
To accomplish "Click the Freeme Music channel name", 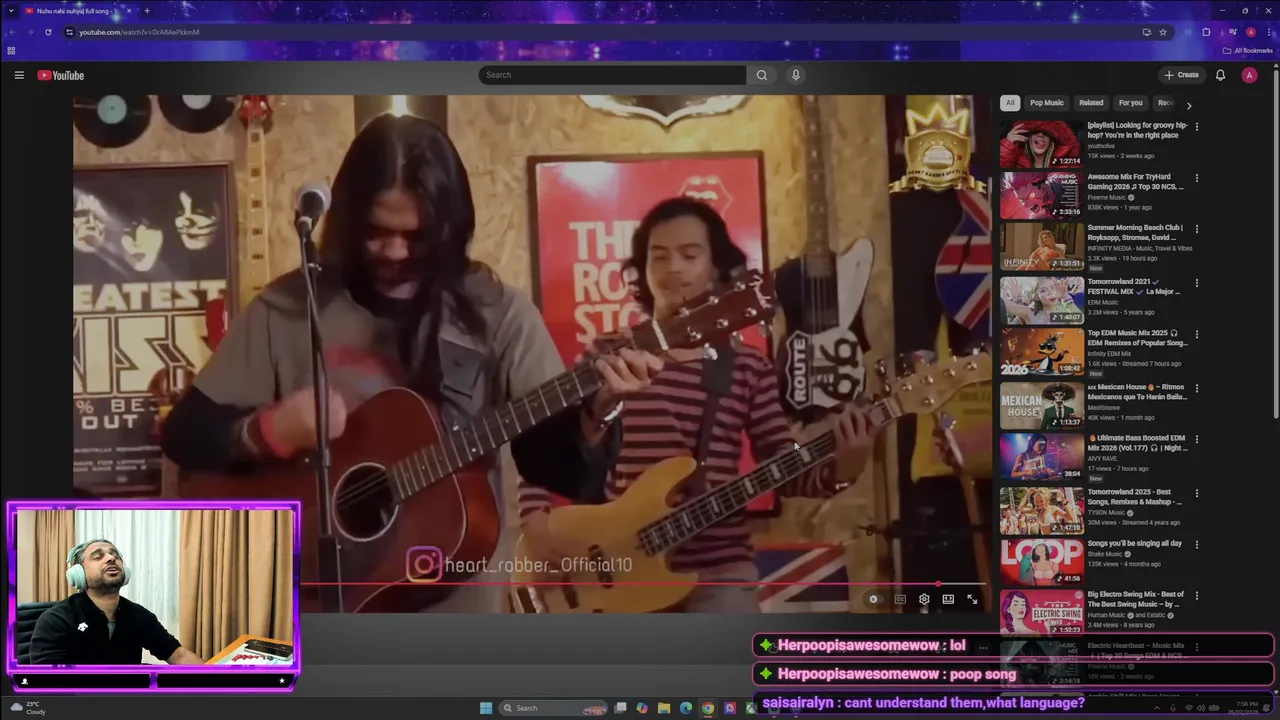I will (x=1107, y=197).
